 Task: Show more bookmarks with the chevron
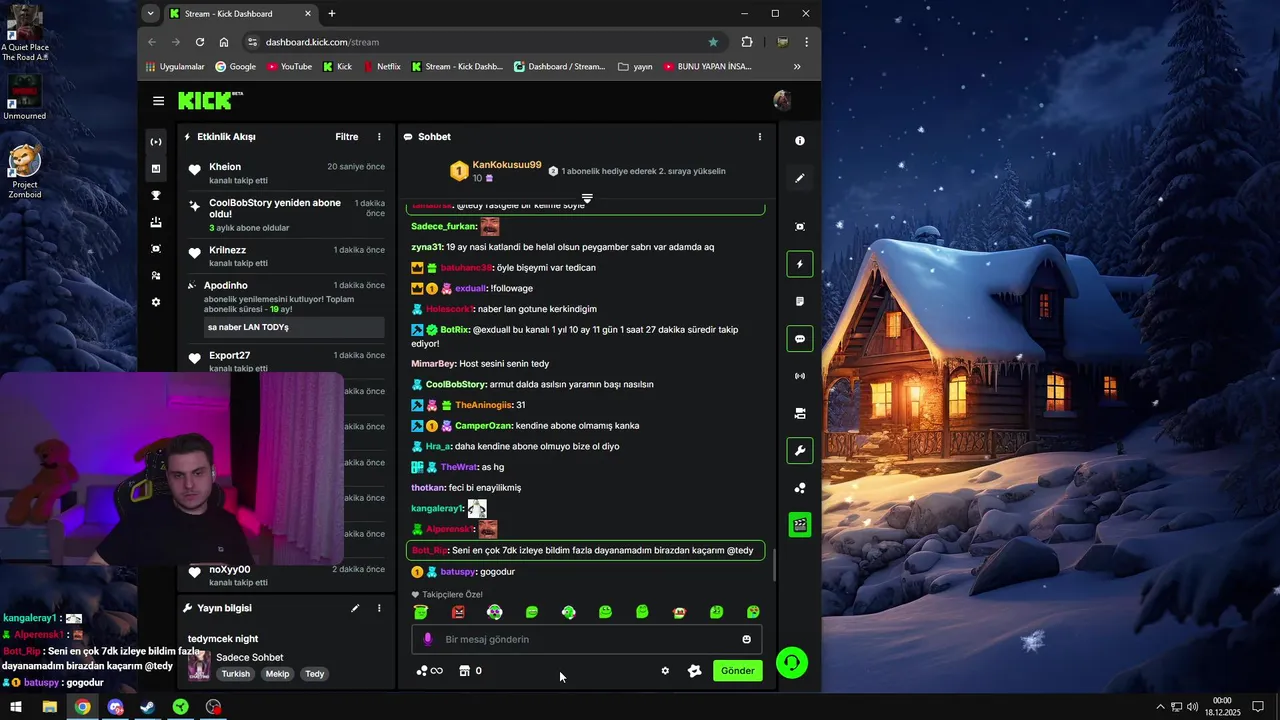pyautogui.click(x=797, y=67)
